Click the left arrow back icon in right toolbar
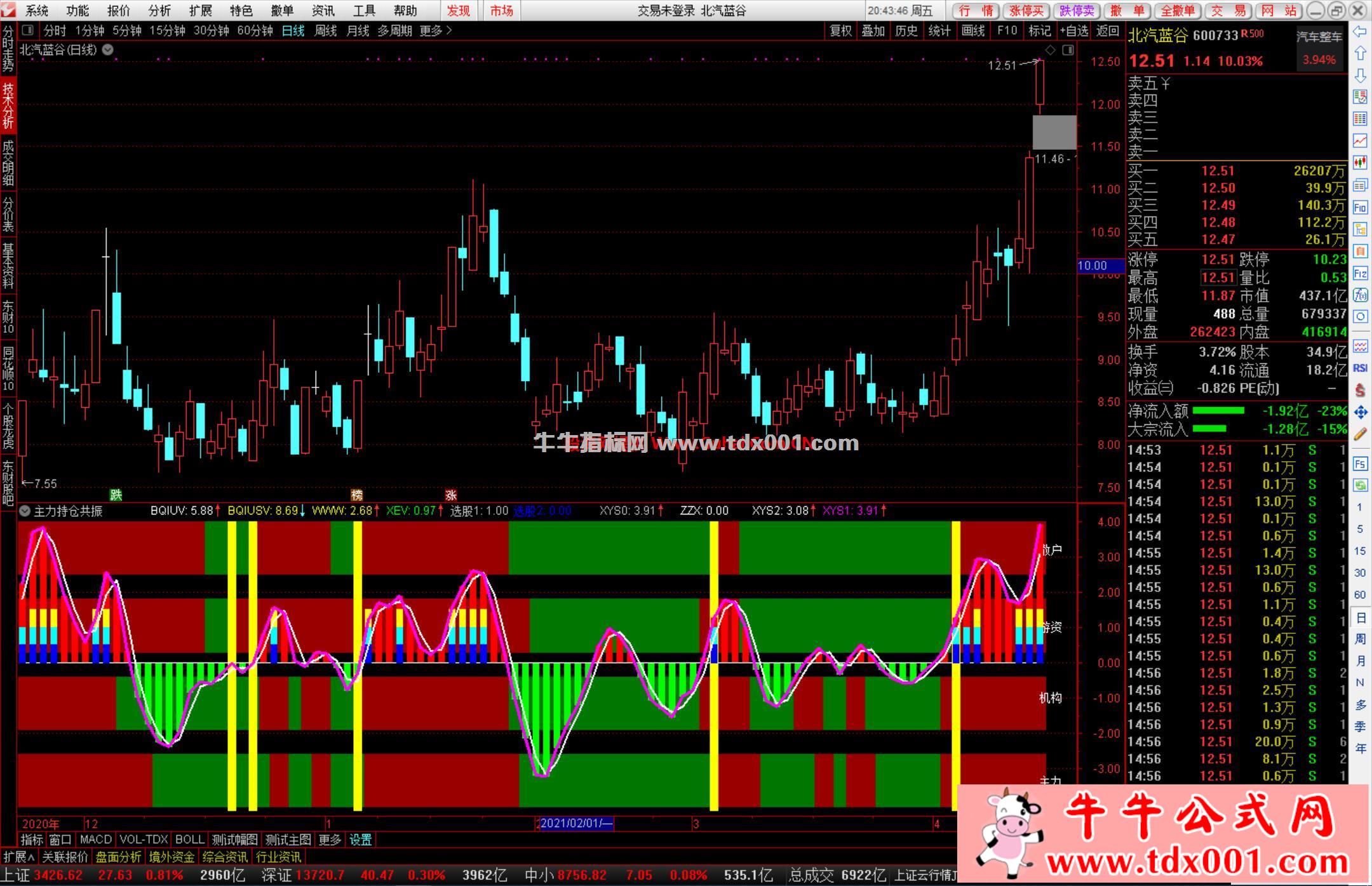The height and width of the screenshot is (886, 1372). [x=1360, y=32]
